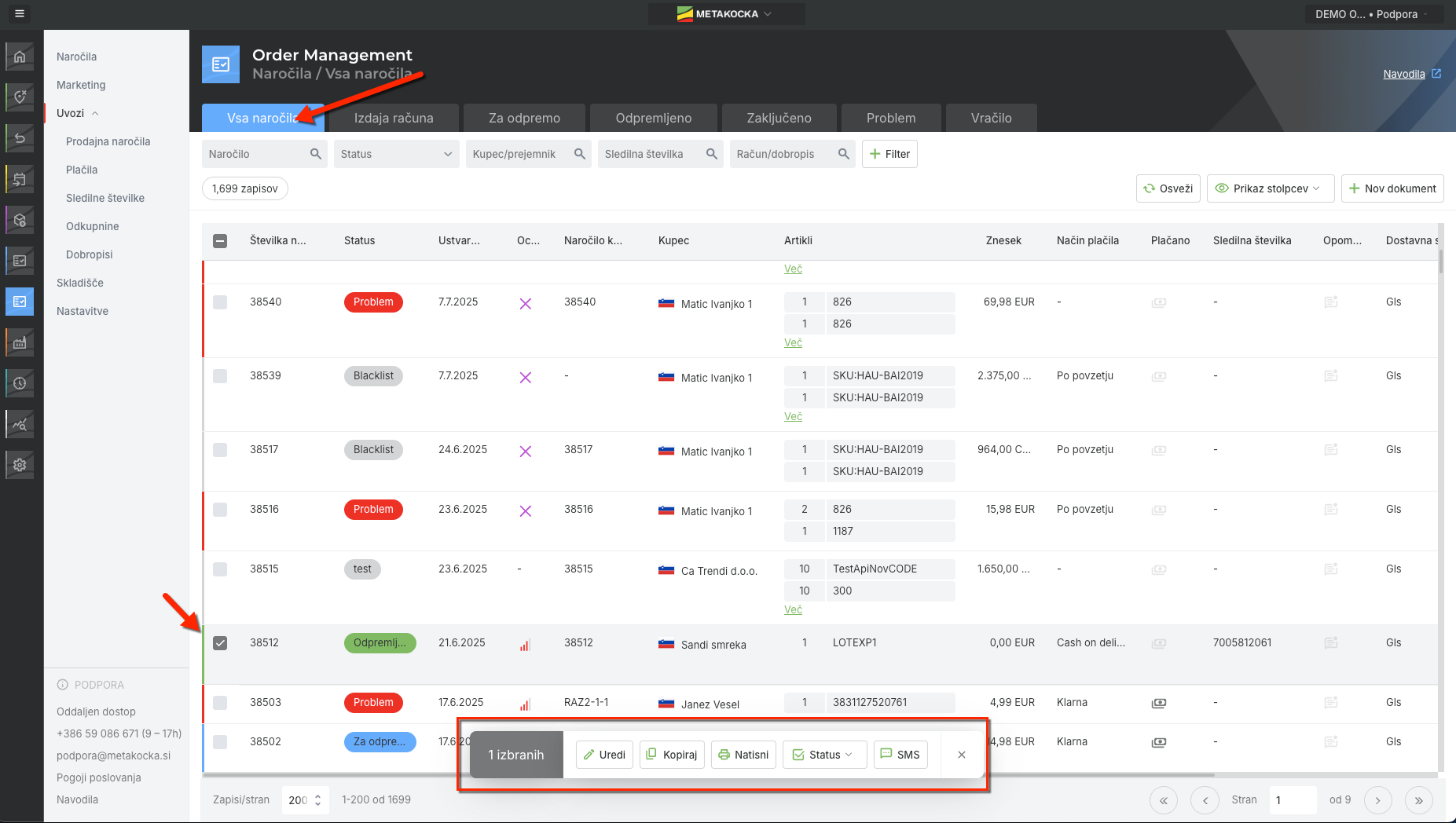The height and width of the screenshot is (823, 1456).
Task: Click the Nov dokument button
Action: [1392, 188]
